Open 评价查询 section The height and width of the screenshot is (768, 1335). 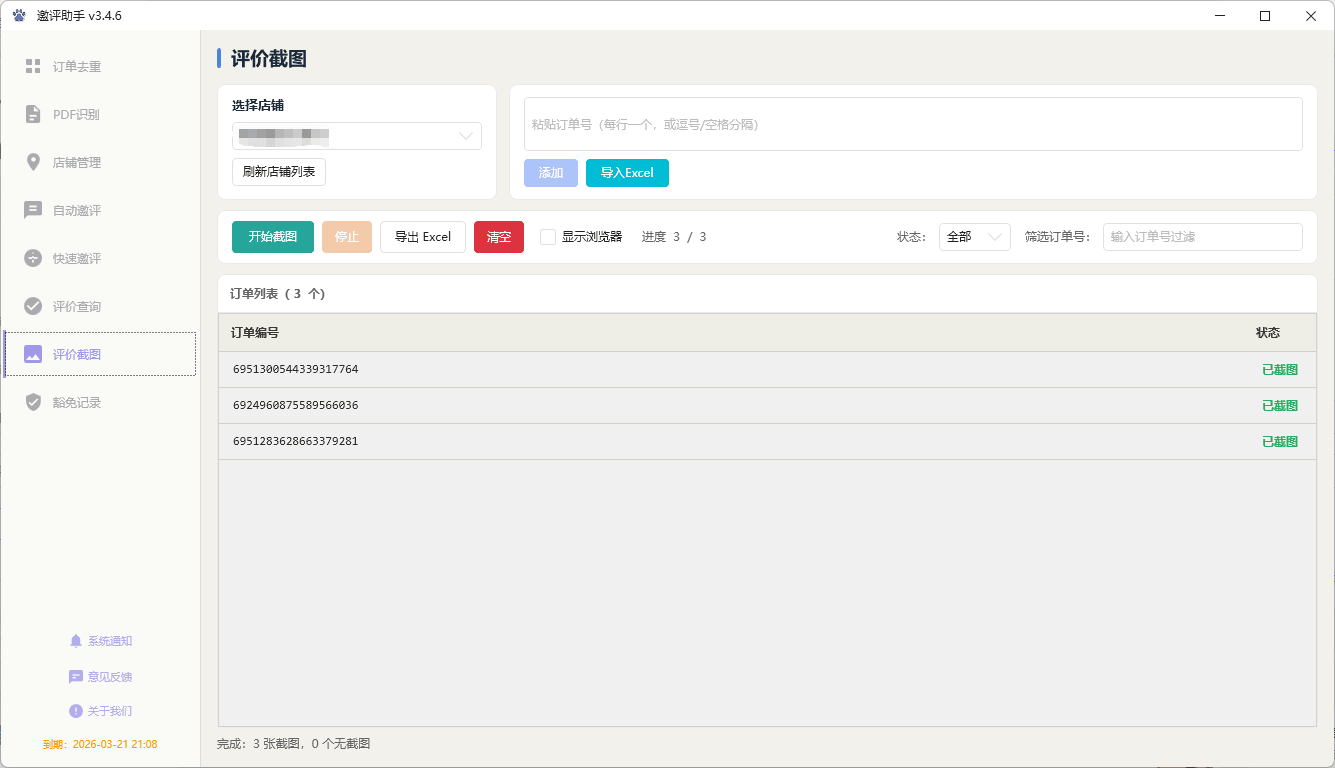[x=100, y=306]
